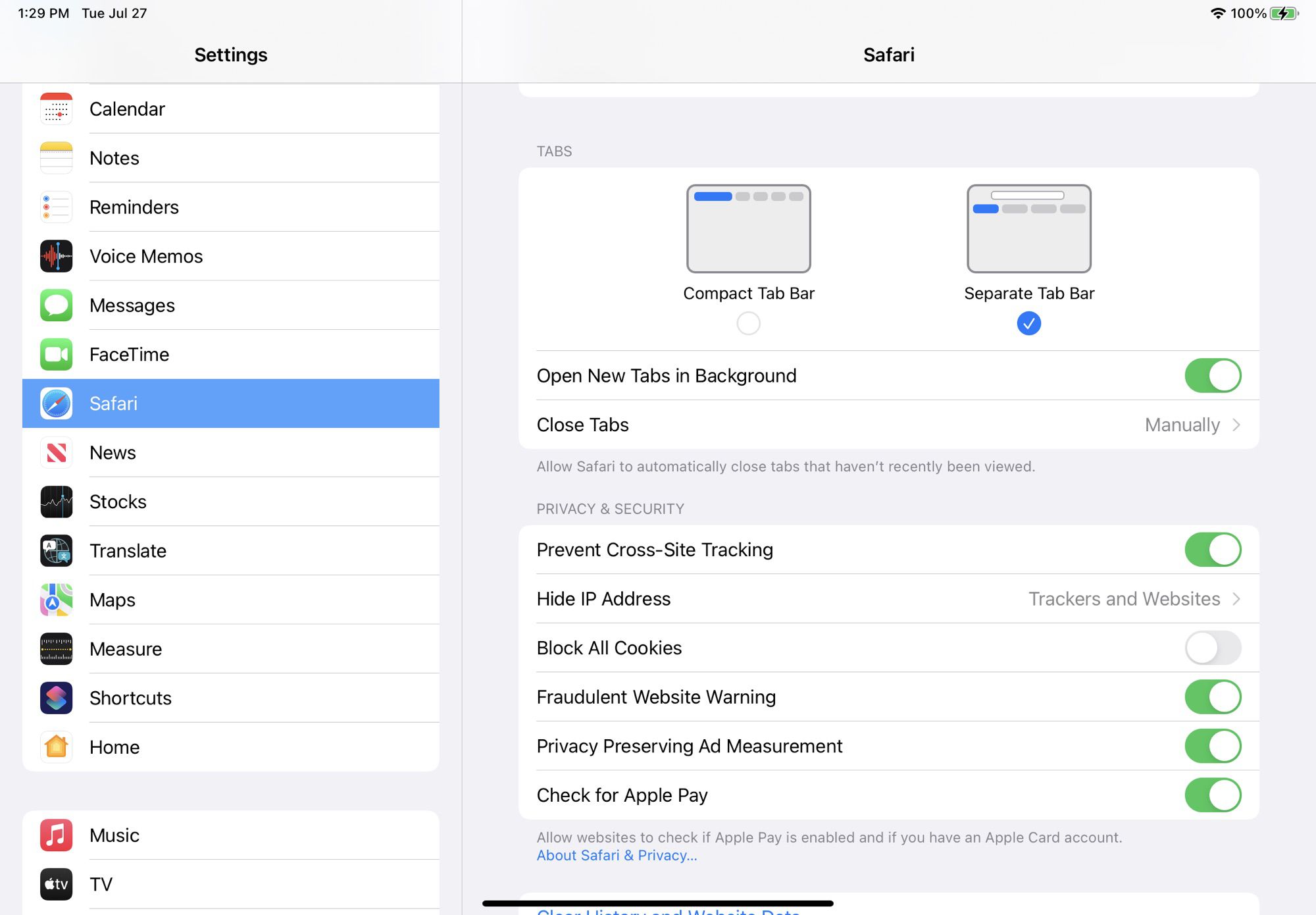Open the Calendar settings row

tap(231, 109)
